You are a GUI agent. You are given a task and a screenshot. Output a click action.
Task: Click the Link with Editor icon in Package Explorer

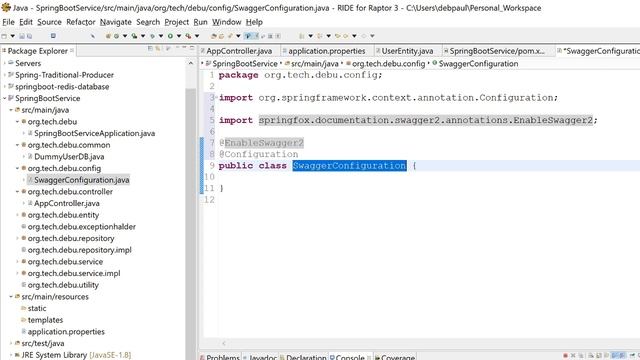158,49
